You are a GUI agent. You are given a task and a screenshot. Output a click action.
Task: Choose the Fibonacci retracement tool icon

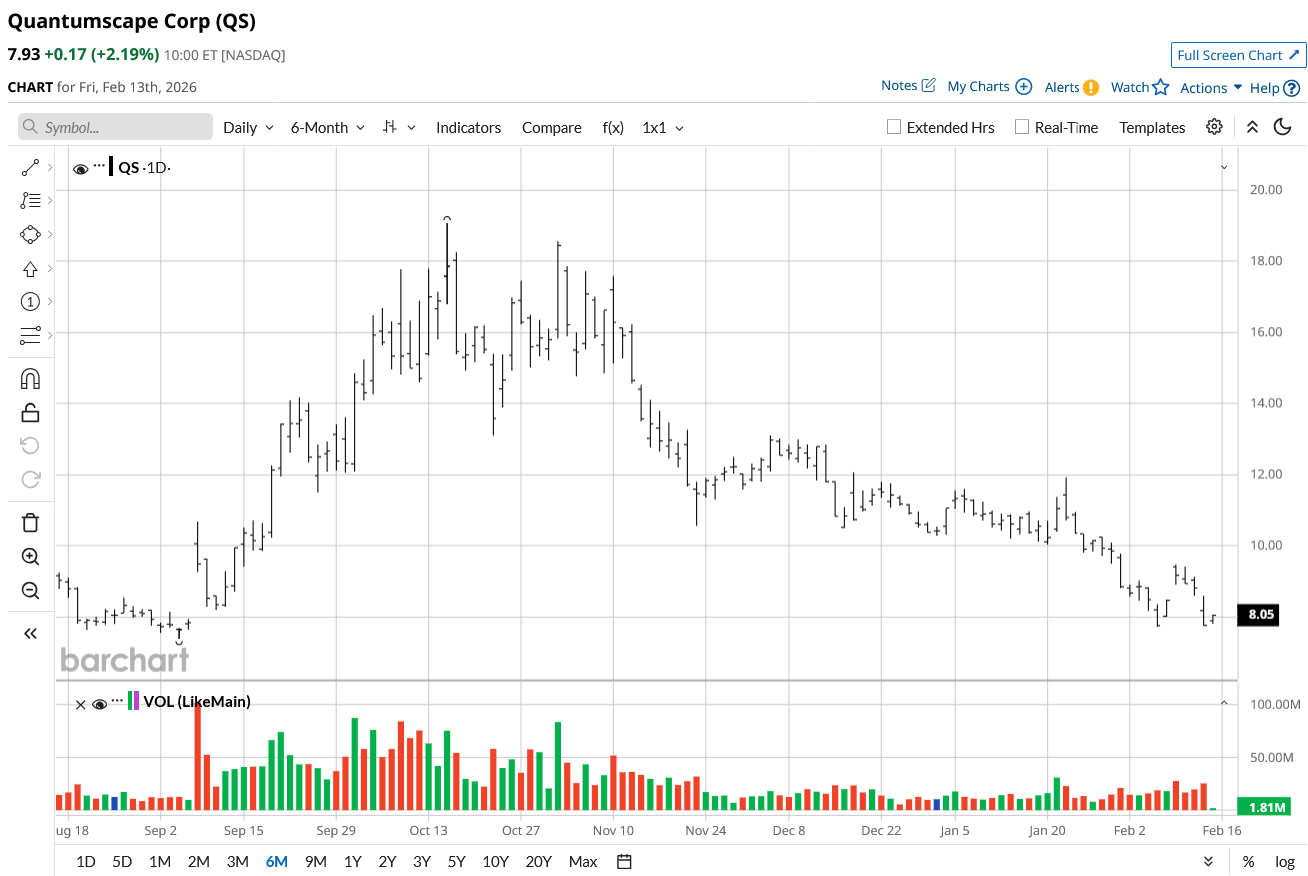[x=30, y=201]
